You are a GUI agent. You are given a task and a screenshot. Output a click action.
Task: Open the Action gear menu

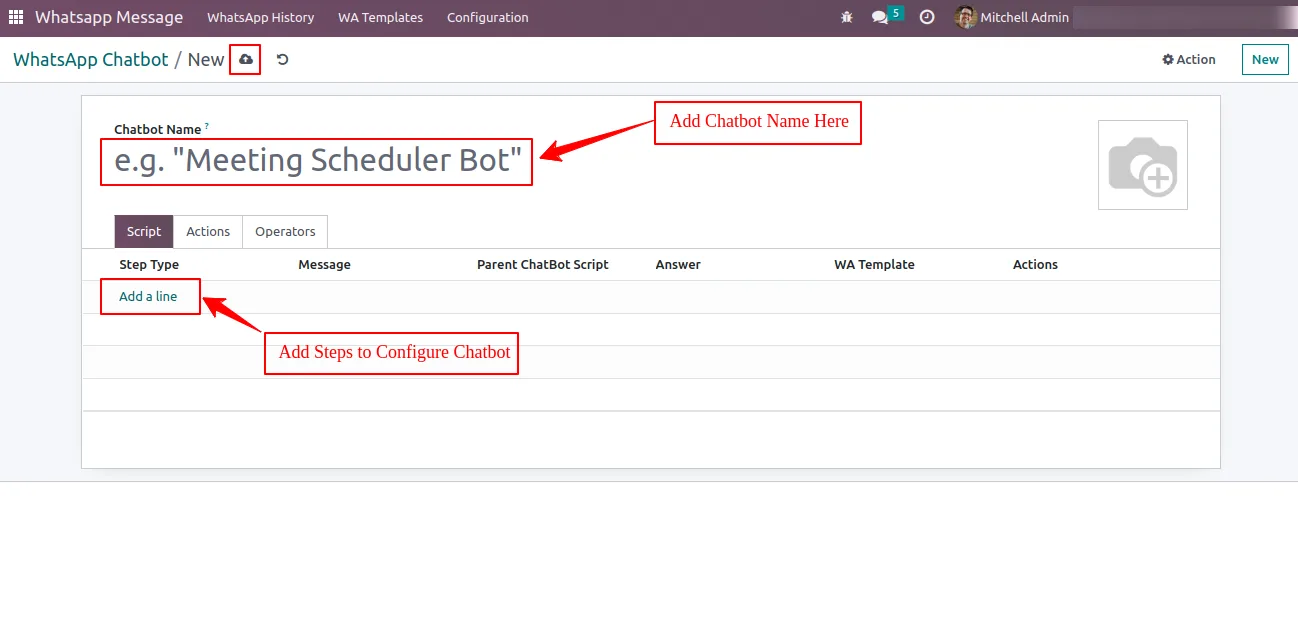(x=1189, y=60)
